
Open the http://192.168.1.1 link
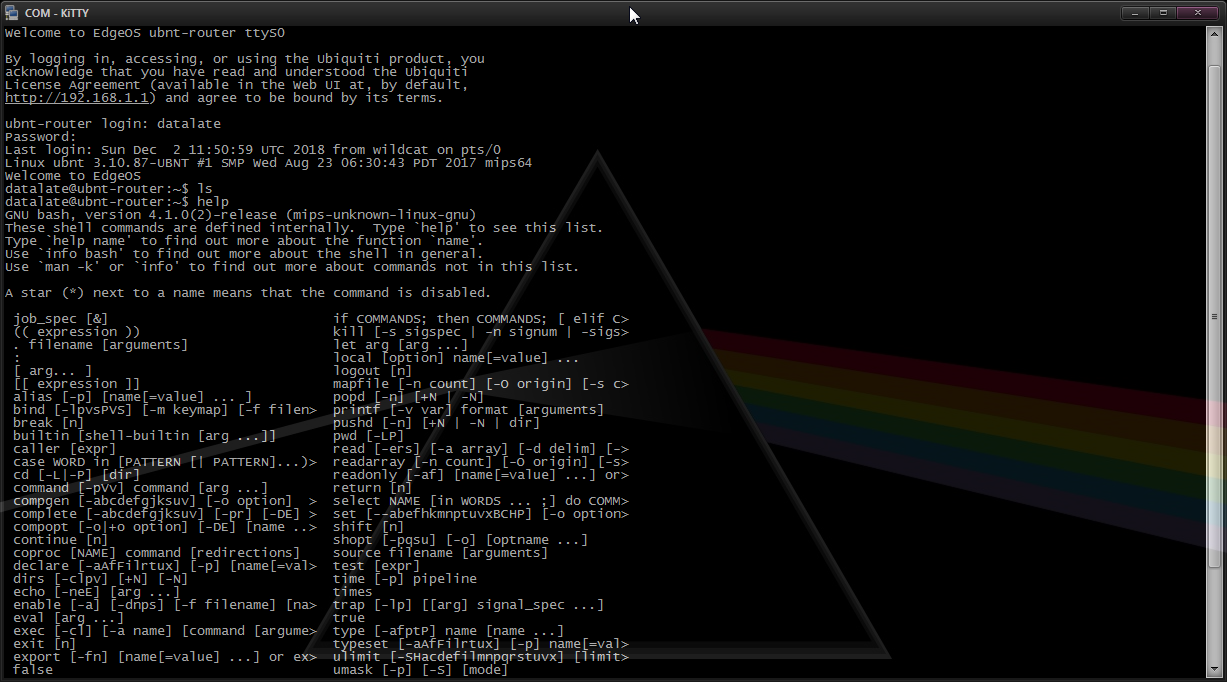point(79,98)
